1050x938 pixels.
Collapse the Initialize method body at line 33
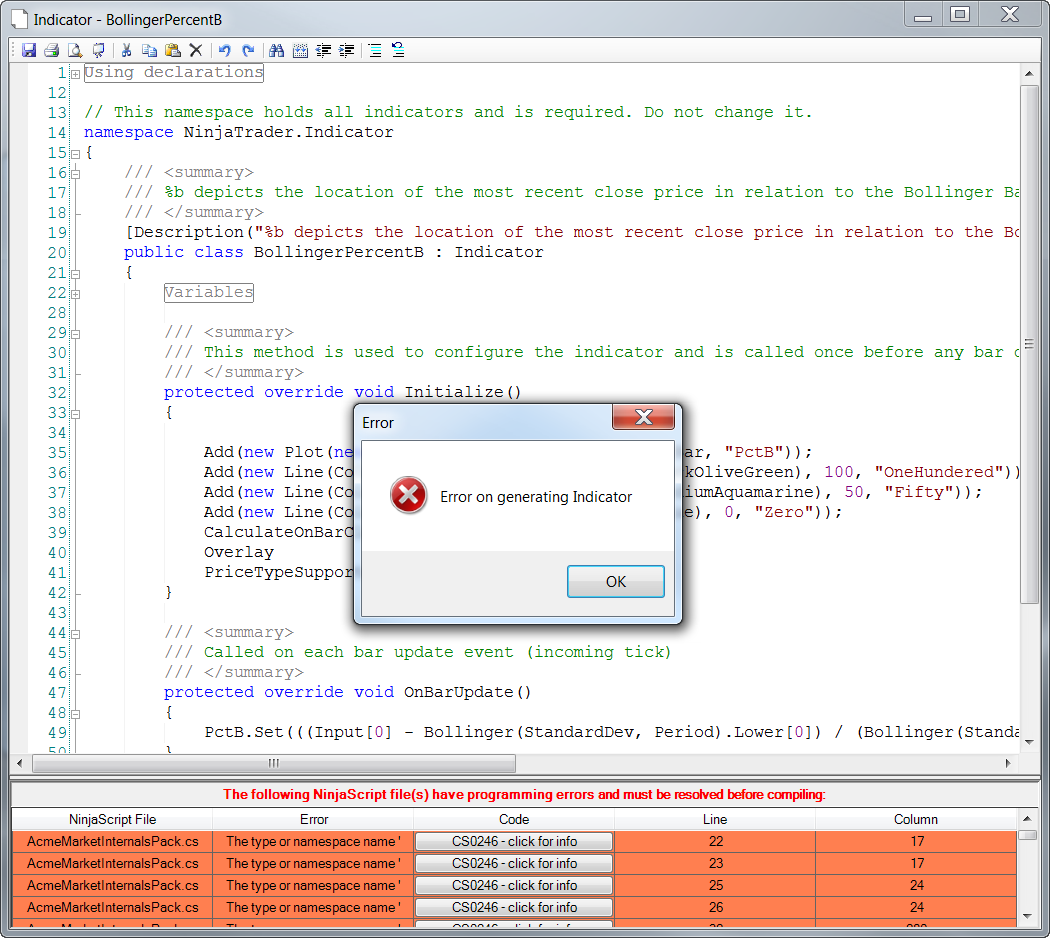tap(76, 414)
